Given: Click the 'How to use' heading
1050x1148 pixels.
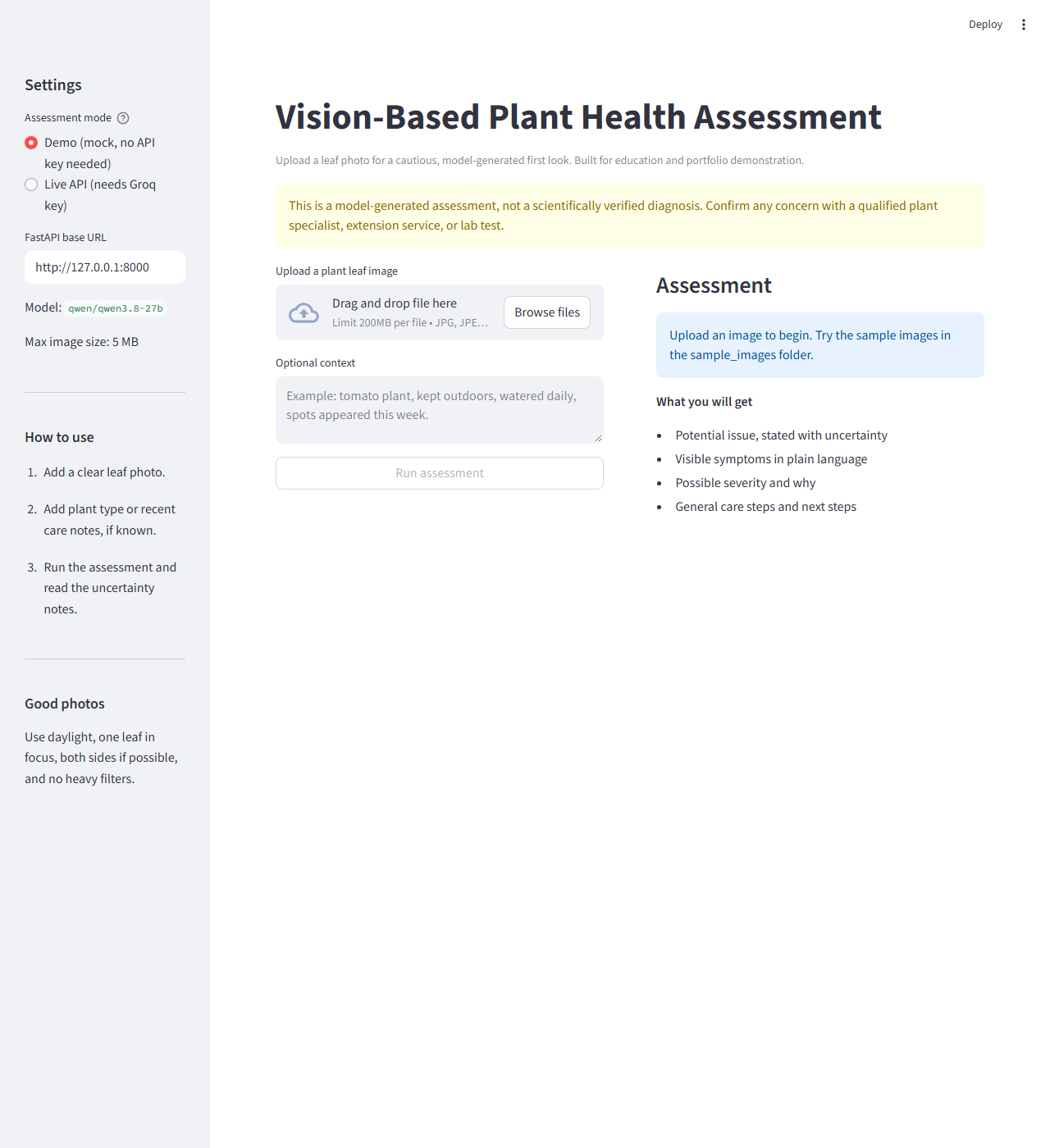Looking at the screenshot, I should click(59, 438).
